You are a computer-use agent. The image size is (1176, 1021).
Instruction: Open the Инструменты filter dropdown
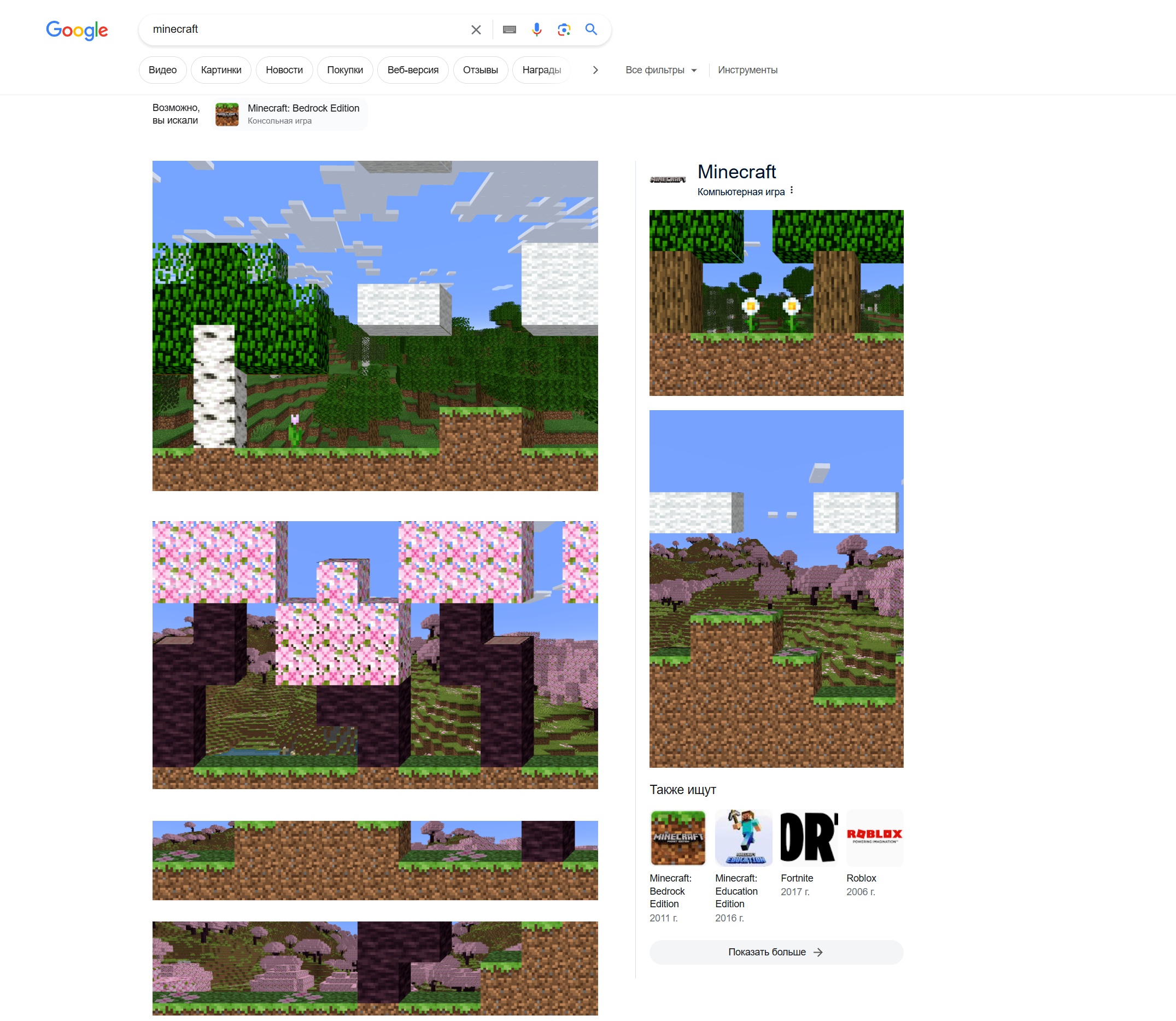747,69
